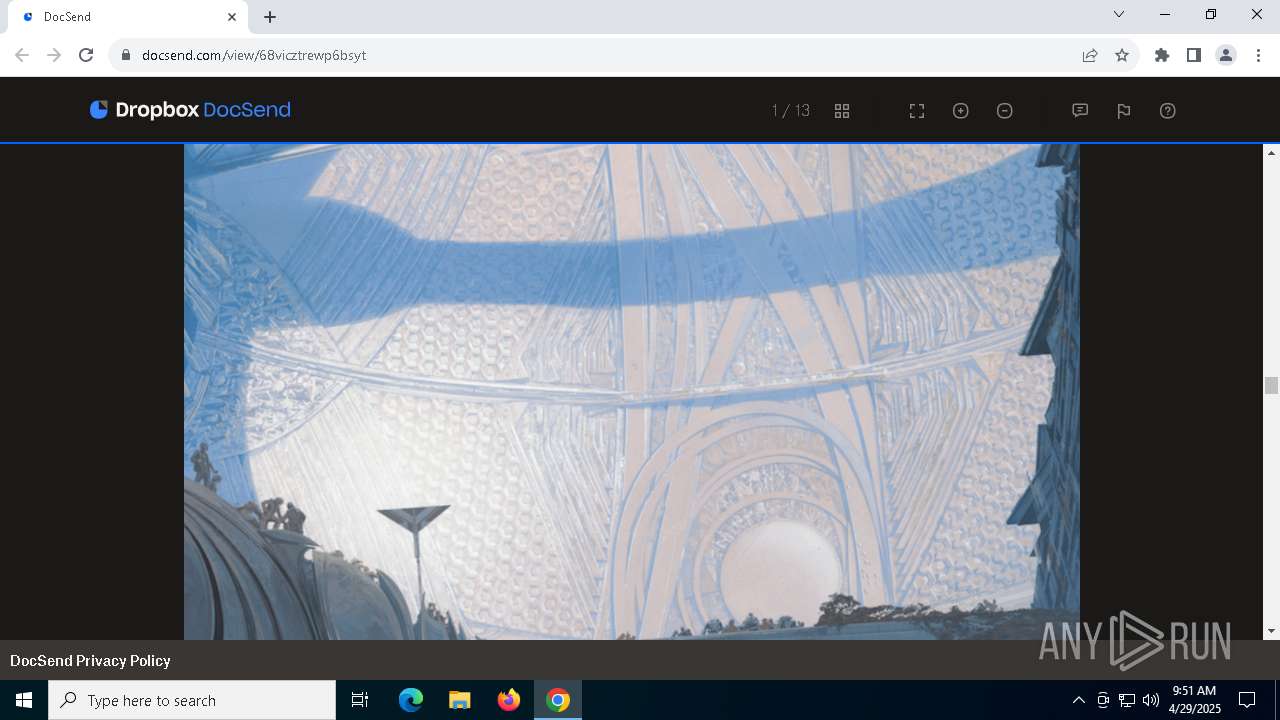Go back in browser history
The width and height of the screenshot is (1280, 720).
click(22, 55)
